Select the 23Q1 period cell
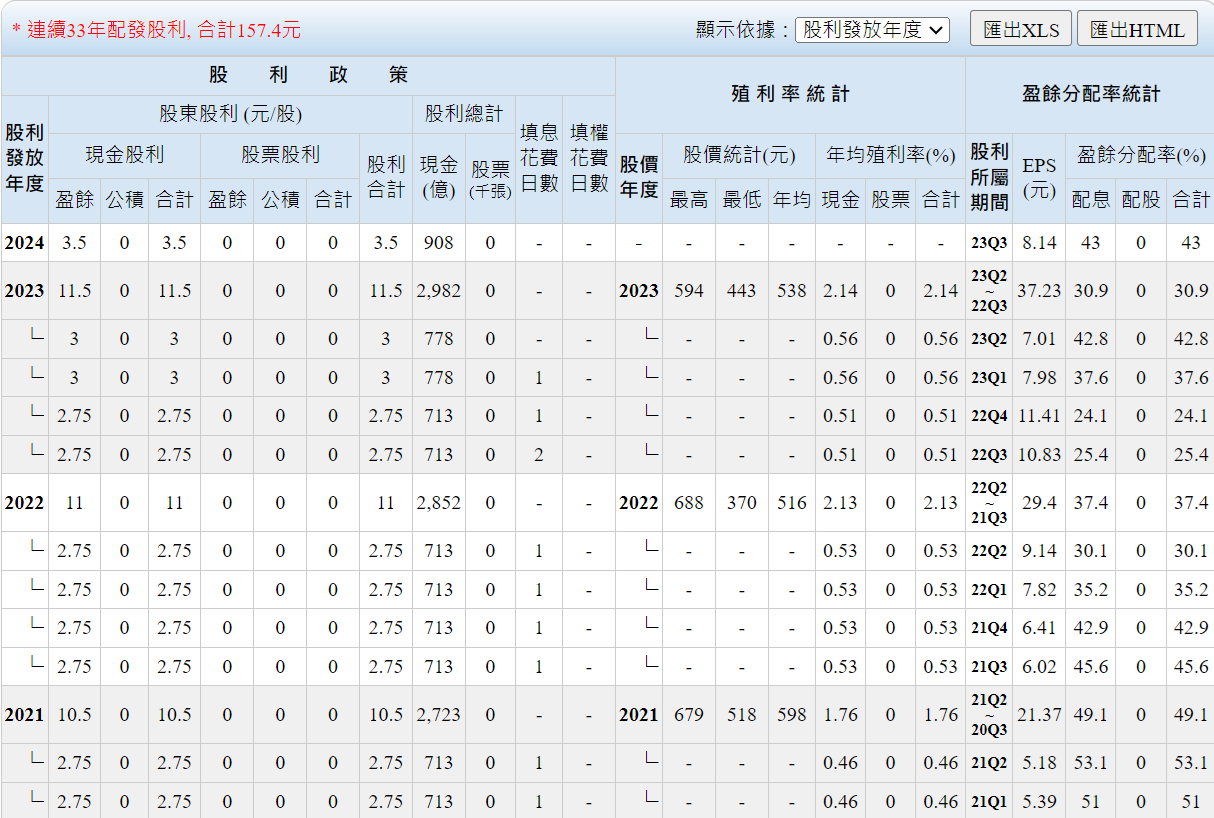The height and width of the screenshot is (818, 1214). (x=989, y=378)
